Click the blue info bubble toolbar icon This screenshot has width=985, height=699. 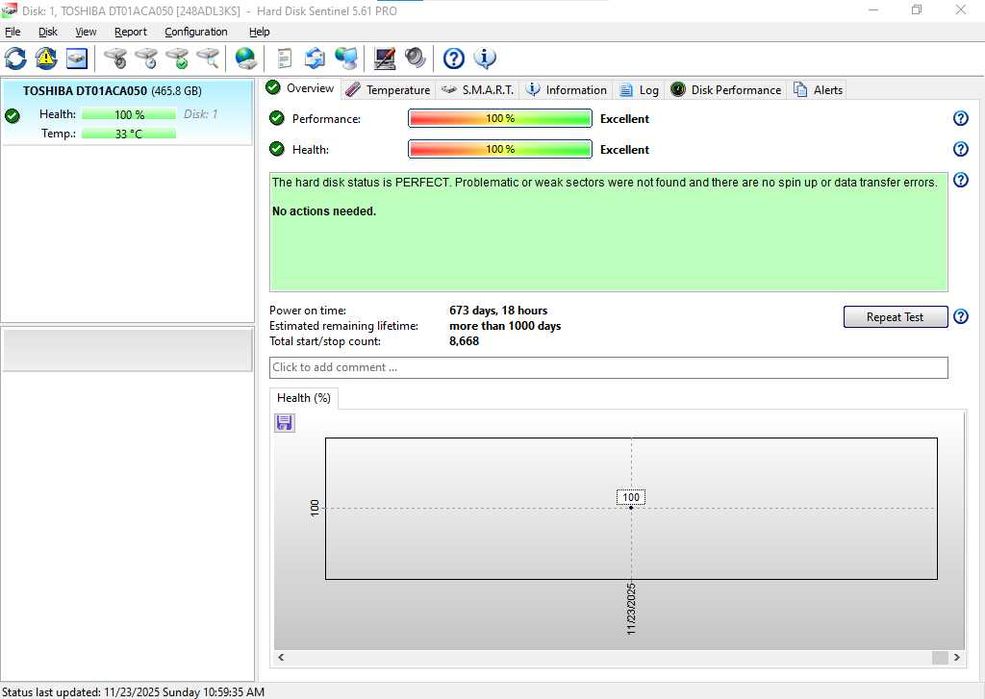(x=484, y=58)
